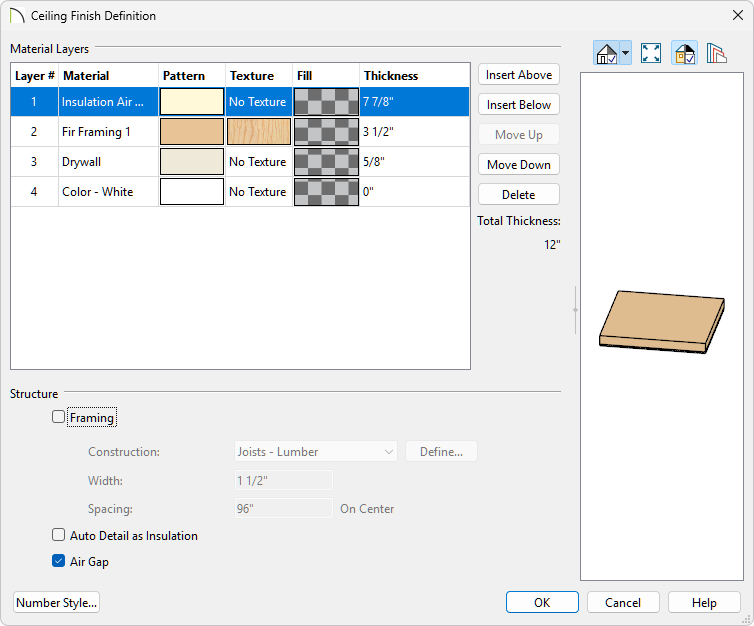This screenshot has width=754, height=626.
Task: Click the Insert Below button
Action: tap(518, 105)
